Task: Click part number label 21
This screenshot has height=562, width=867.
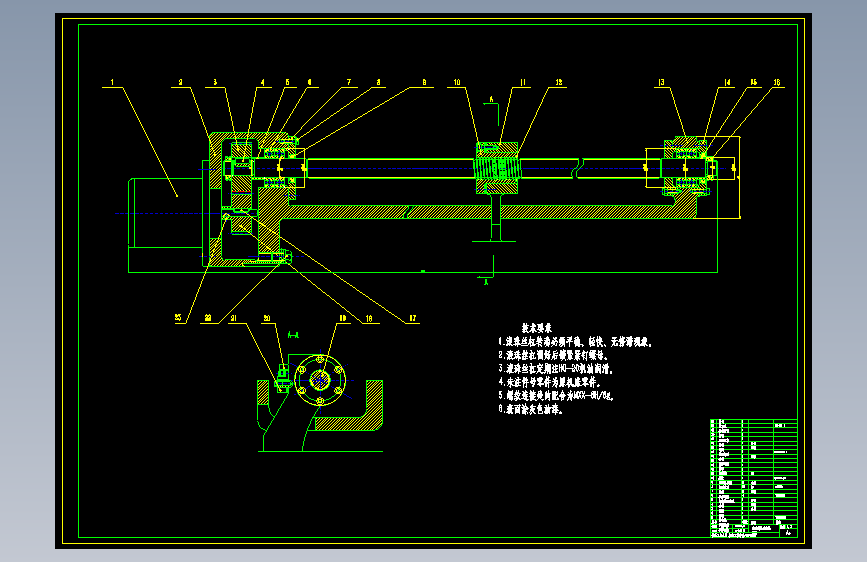Action: point(234,318)
